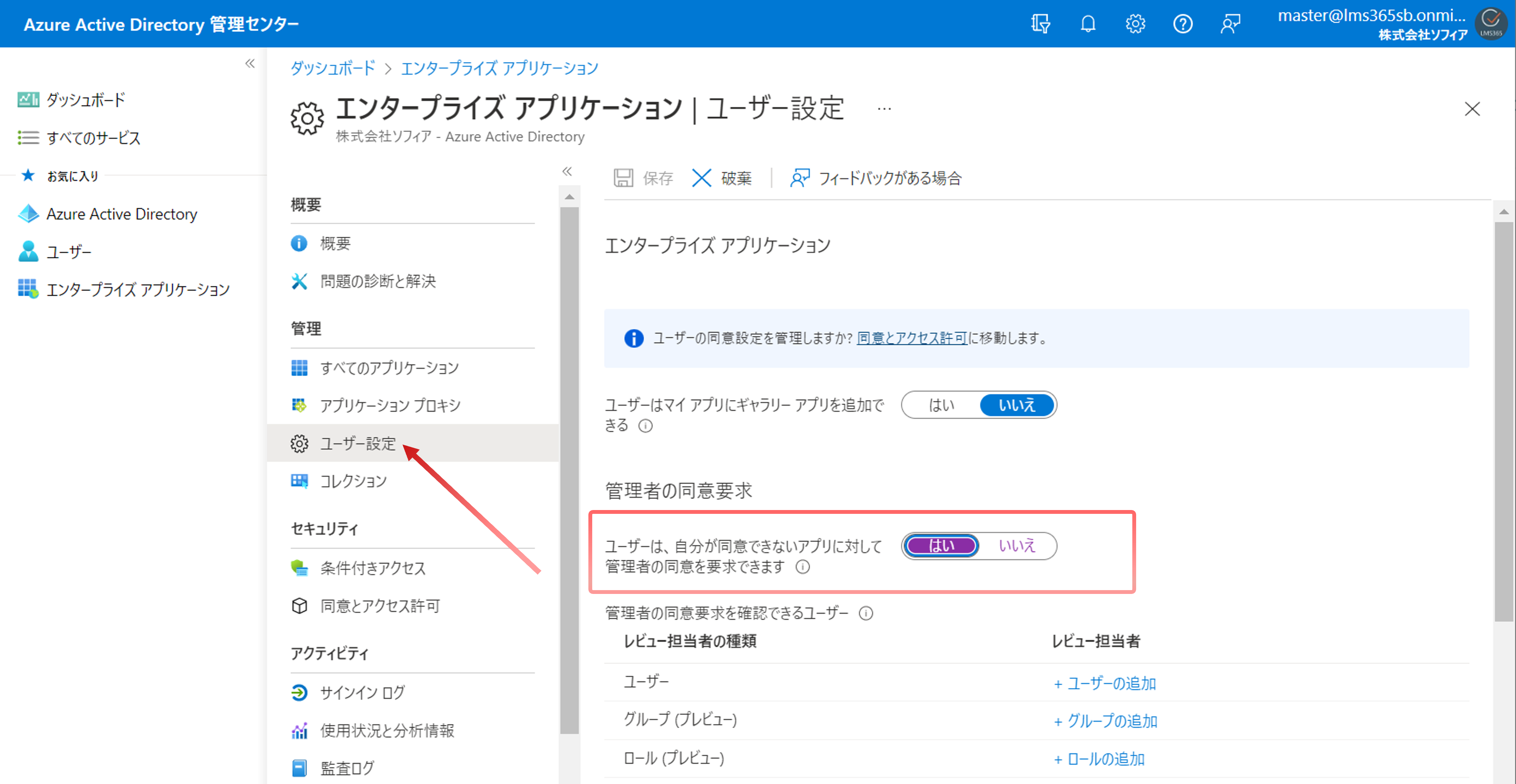1516x784 pixels.
Task: Click the ユーザー person icon in favorites
Action: point(28,251)
